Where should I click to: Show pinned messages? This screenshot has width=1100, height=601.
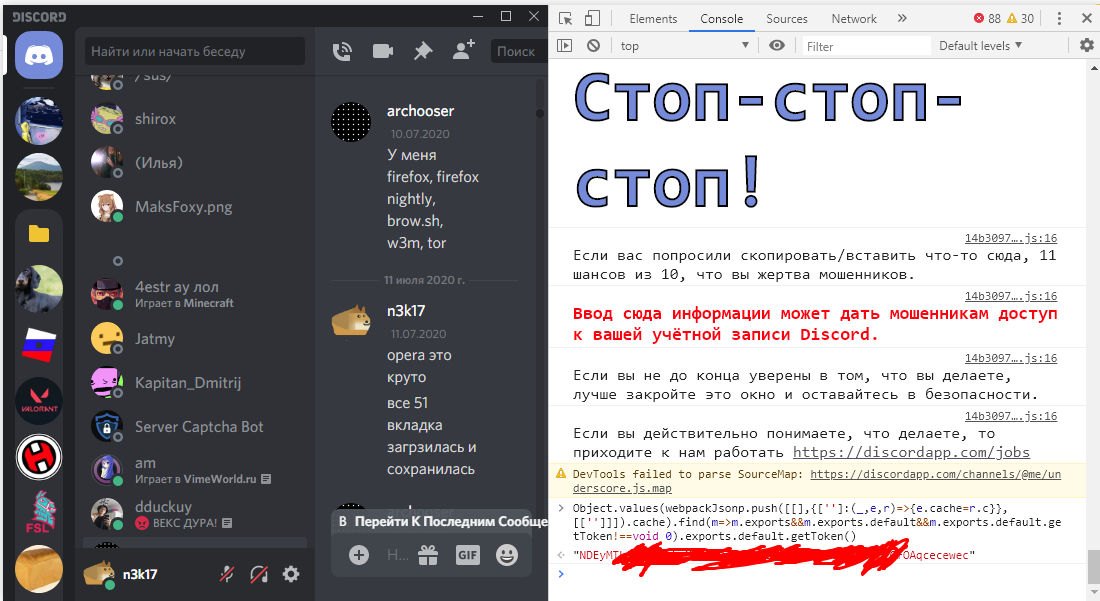[423, 51]
